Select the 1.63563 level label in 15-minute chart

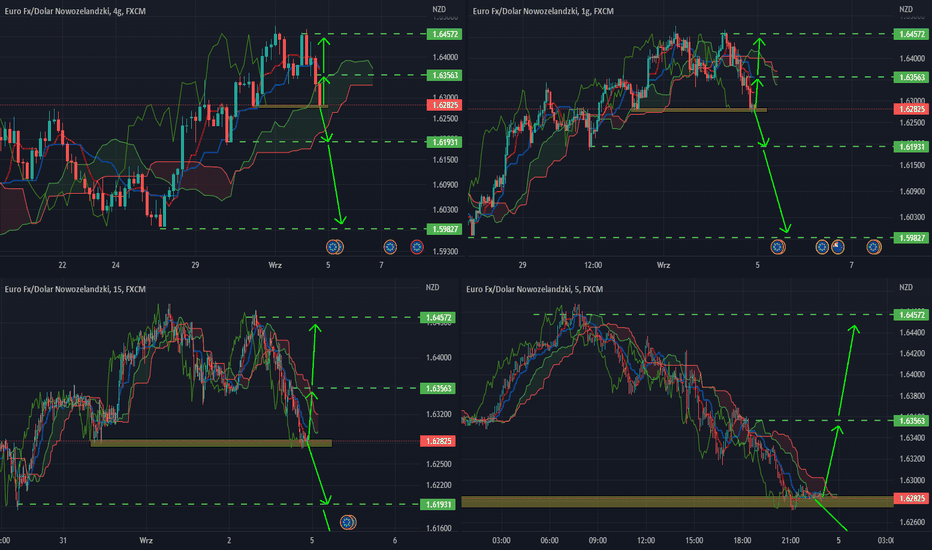point(437,388)
